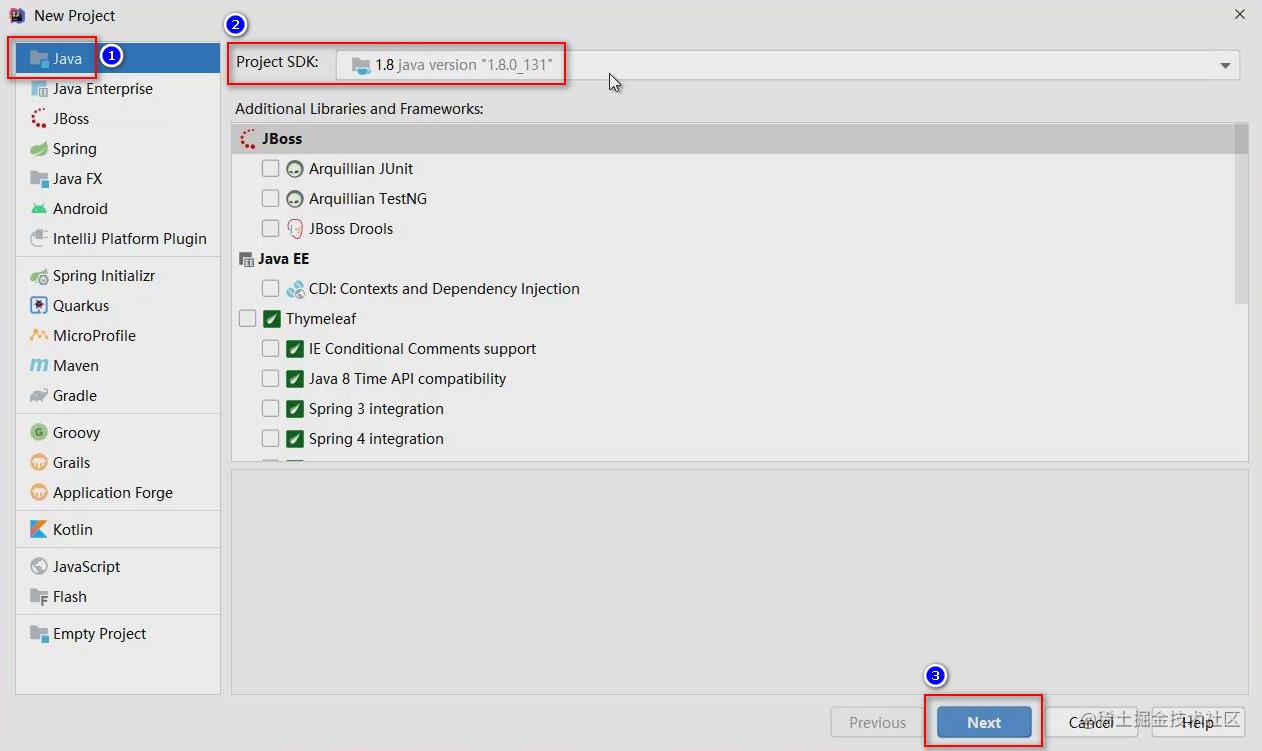Click the Java EE group header
The width and height of the screenshot is (1262, 751).
click(733, 259)
